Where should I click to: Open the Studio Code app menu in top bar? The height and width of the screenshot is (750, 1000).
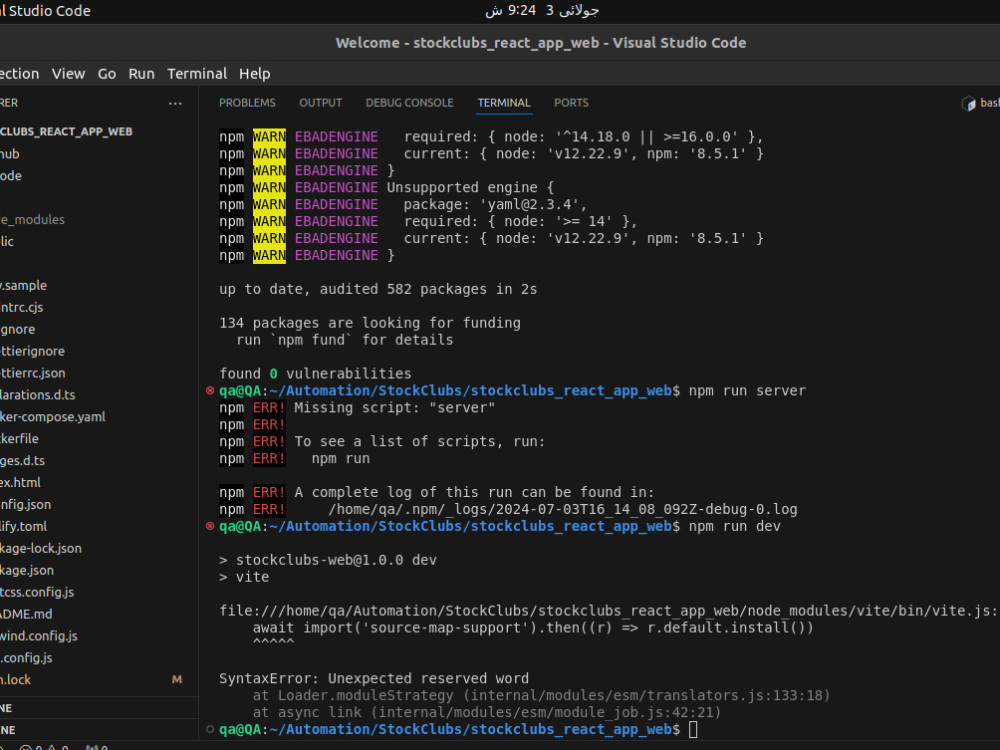click(45, 11)
